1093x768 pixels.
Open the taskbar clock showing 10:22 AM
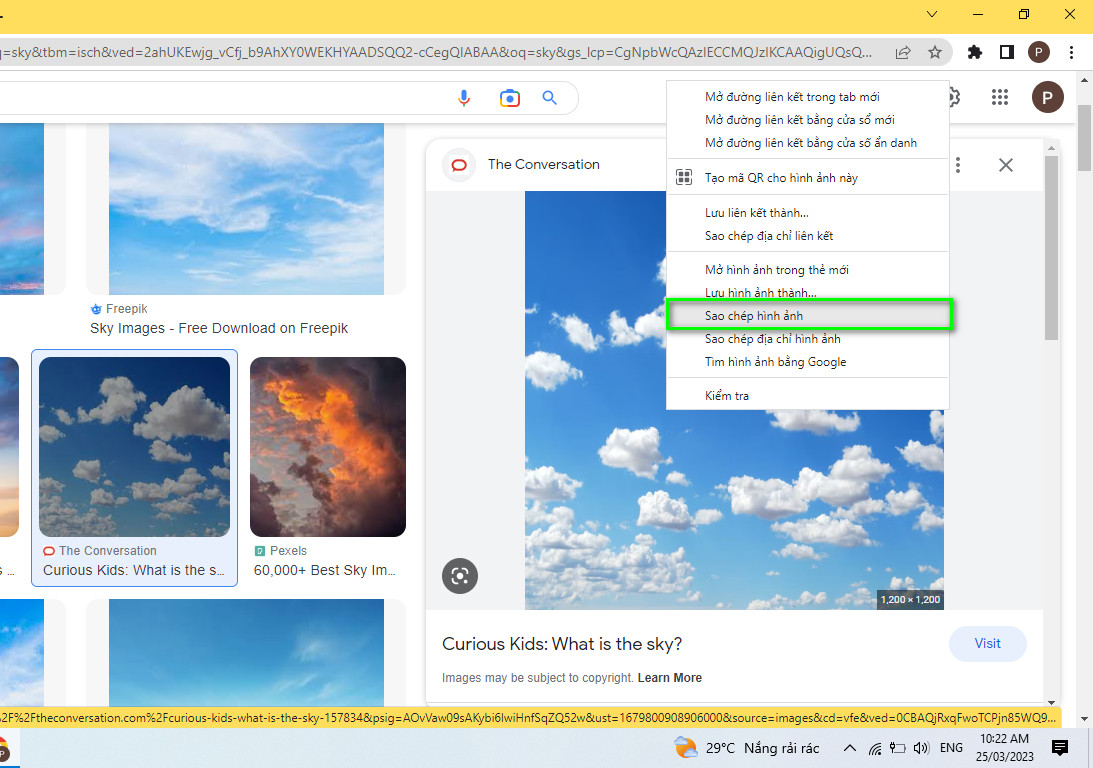tap(1004, 748)
